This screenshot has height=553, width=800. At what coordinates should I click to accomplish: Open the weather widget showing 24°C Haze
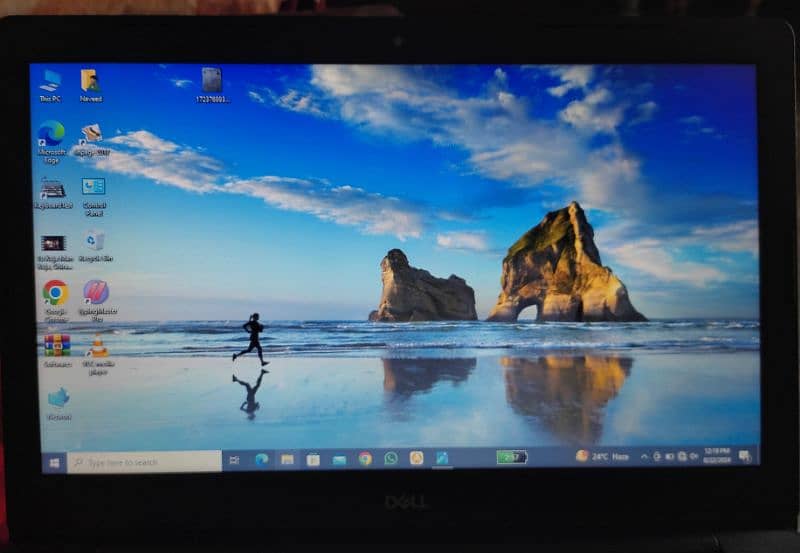coord(602,456)
